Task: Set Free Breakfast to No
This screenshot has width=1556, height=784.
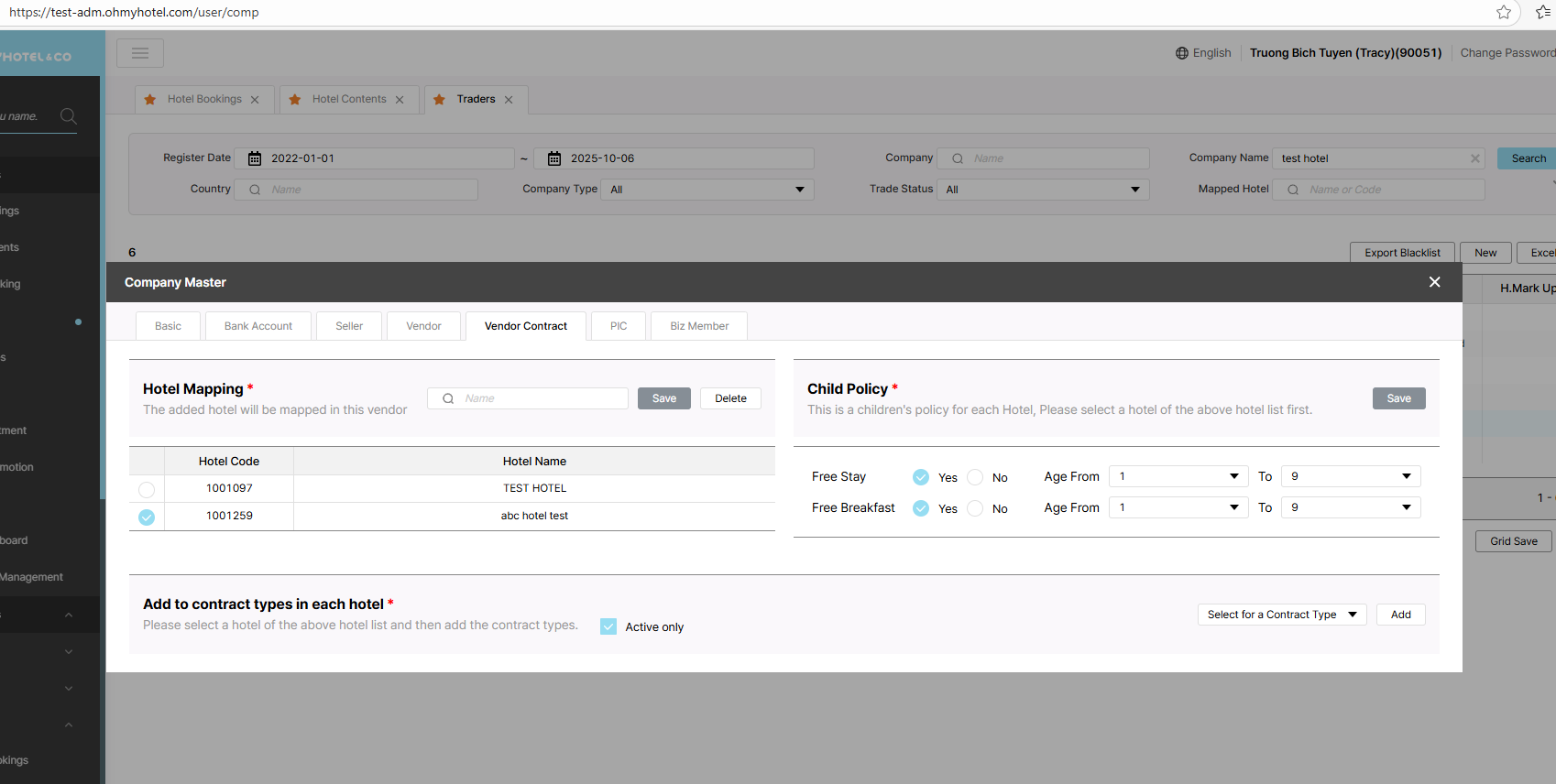Action: coord(975,508)
